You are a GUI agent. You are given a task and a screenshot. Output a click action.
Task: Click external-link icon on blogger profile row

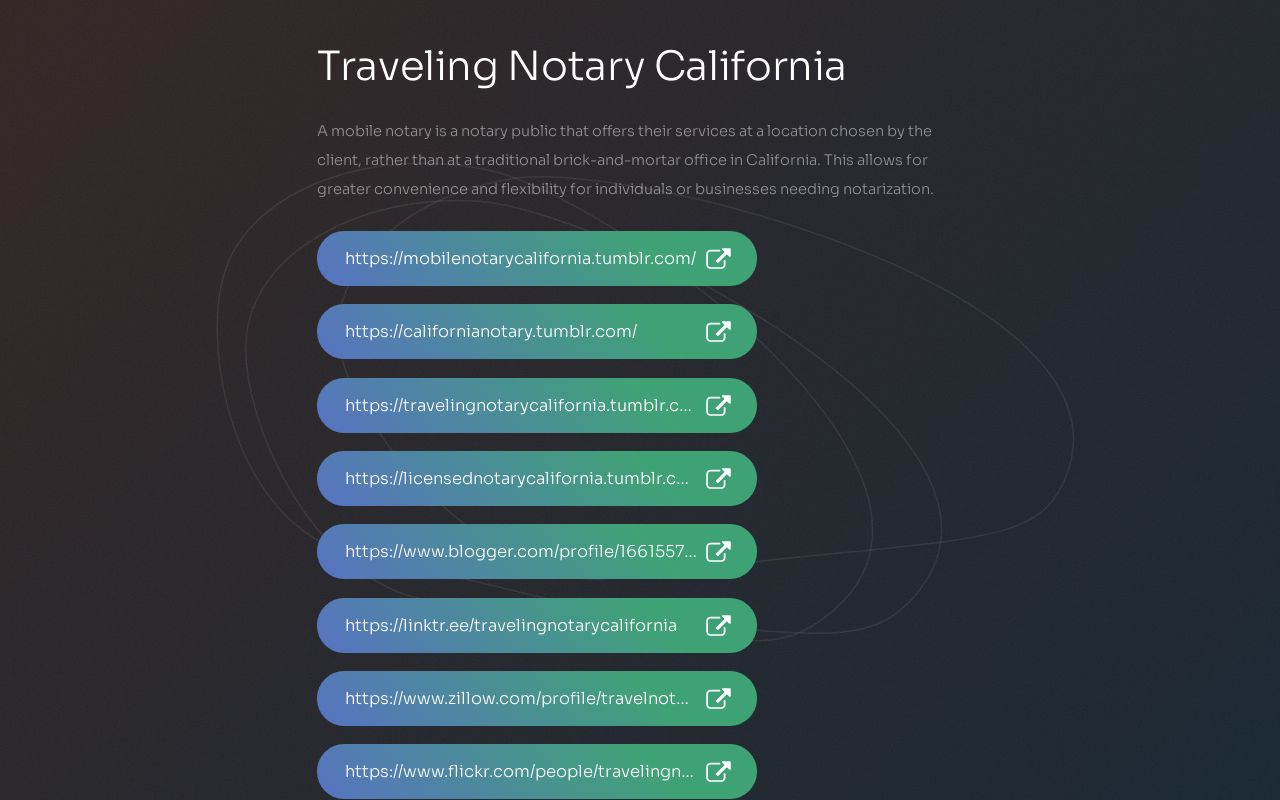coord(718,552)
